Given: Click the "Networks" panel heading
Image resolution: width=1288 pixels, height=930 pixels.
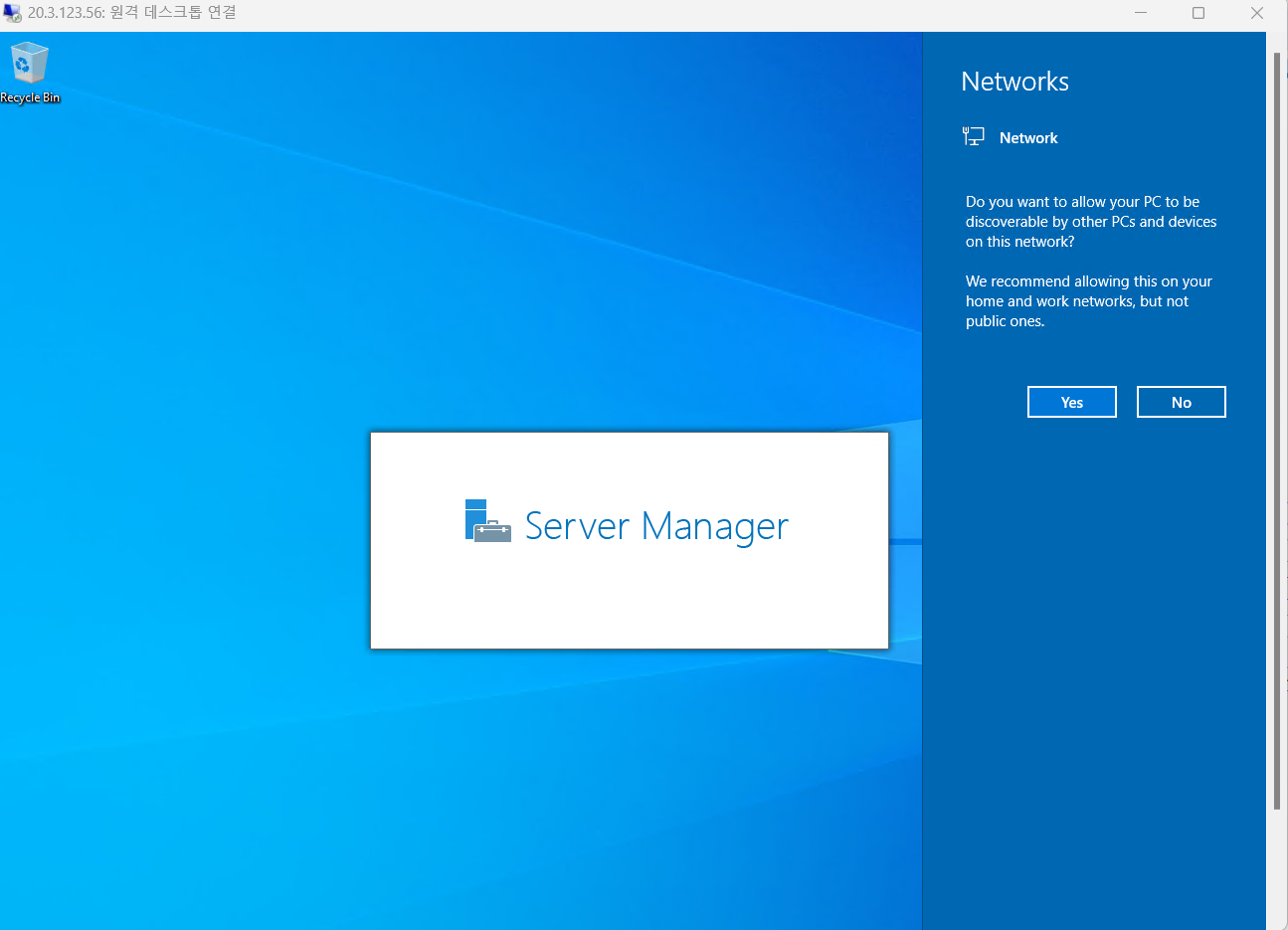Looking at the screenshot, I should tap(1014, 82).
